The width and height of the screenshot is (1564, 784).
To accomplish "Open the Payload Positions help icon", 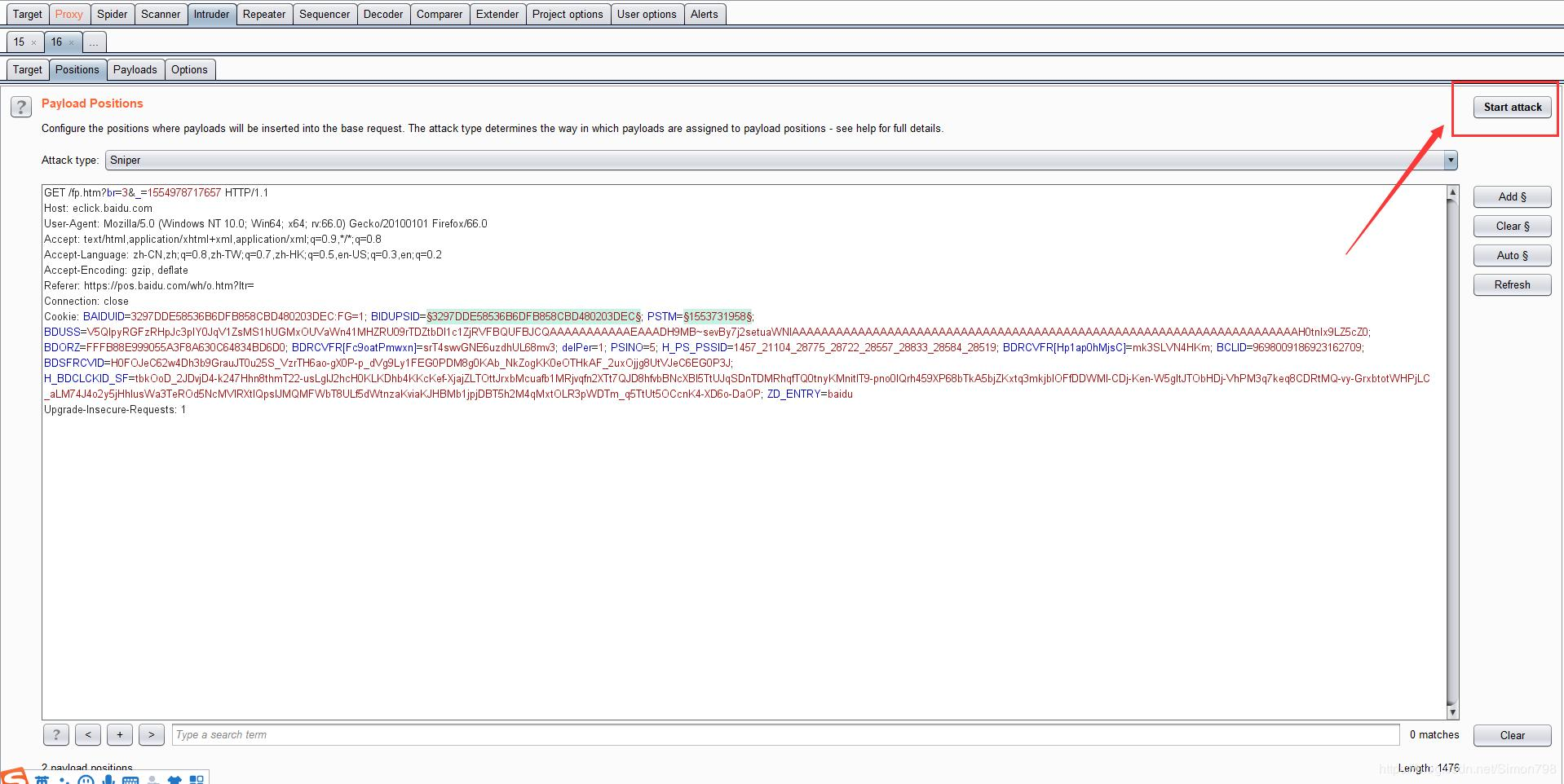I will click(x=21, y=107).
